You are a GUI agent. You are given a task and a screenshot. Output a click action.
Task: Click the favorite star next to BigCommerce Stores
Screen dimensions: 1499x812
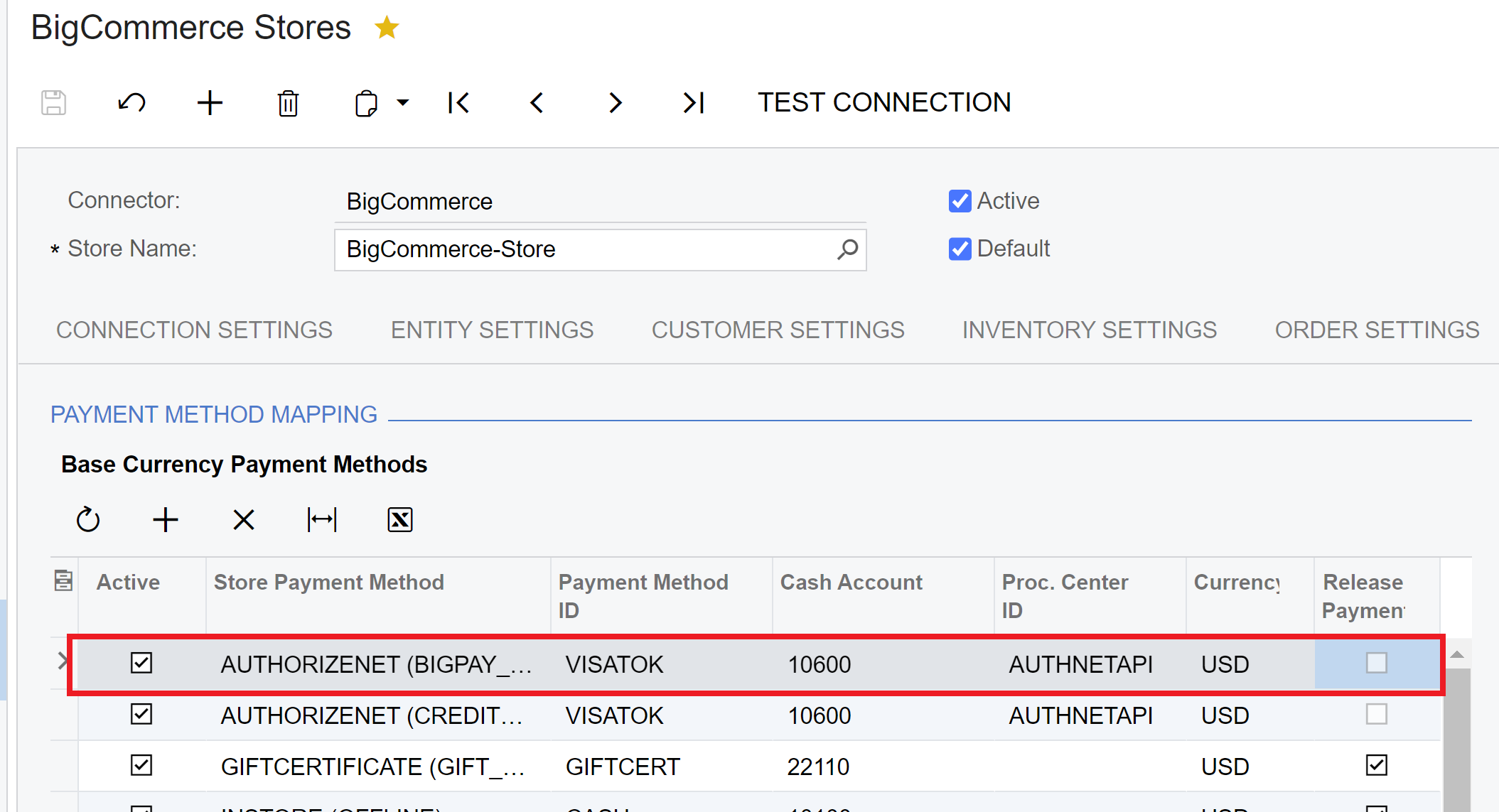tap(387, 28)
